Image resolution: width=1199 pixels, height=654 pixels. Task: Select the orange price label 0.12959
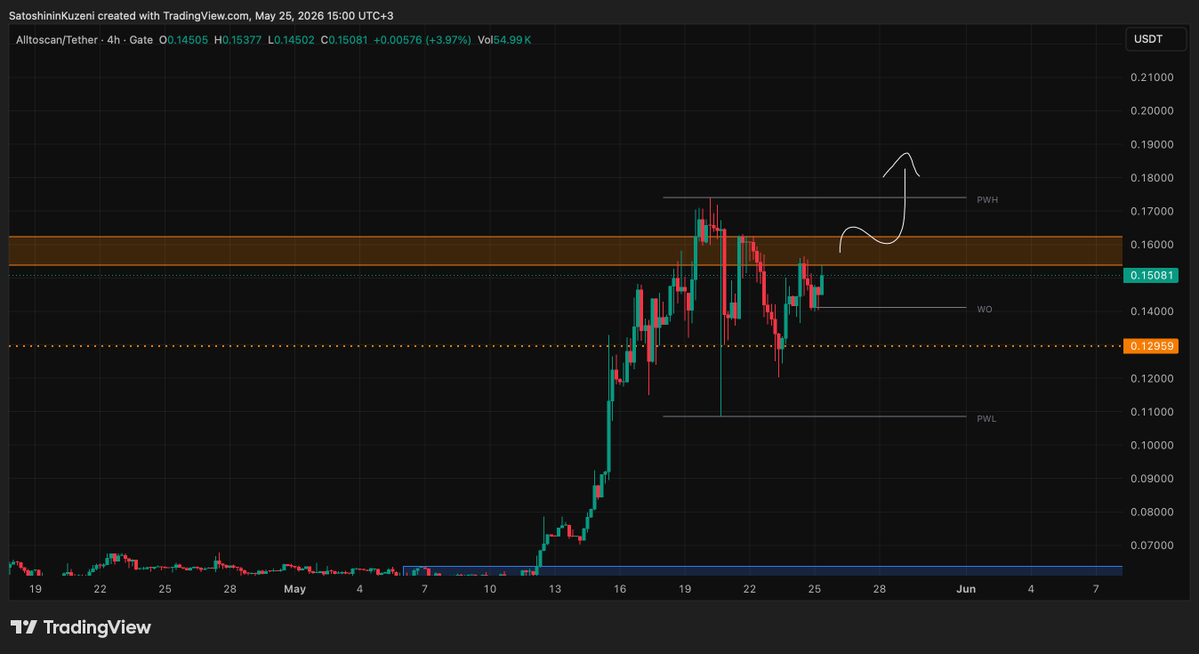[1151, 346]
